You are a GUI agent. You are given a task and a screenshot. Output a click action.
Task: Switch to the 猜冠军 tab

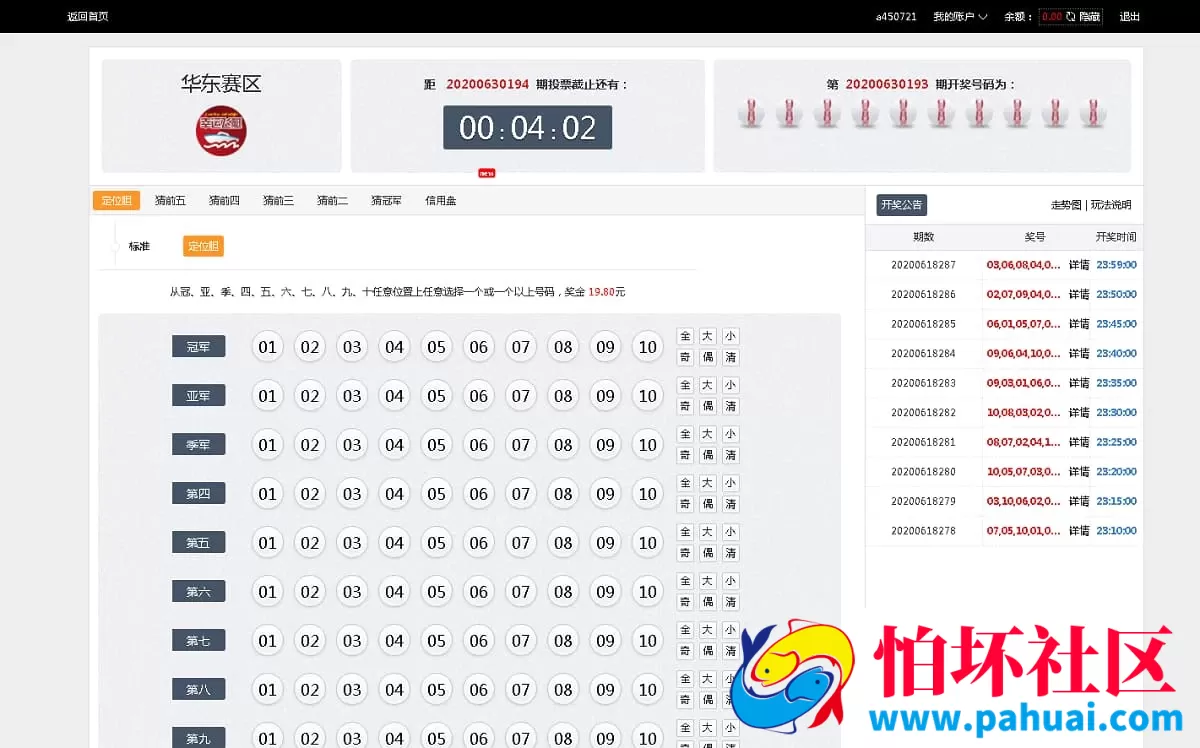386,201
